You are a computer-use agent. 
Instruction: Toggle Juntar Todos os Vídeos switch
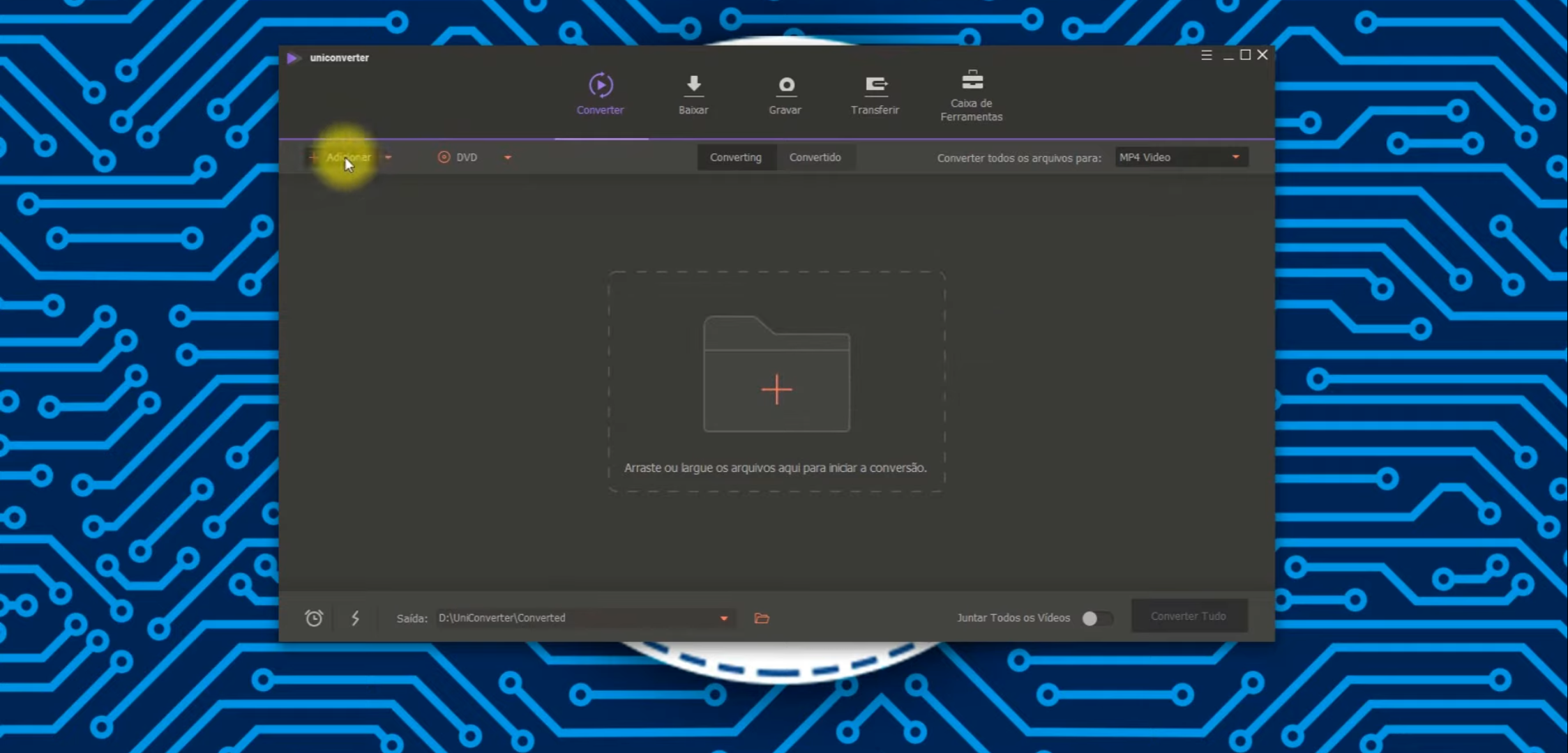point(1096,618)
